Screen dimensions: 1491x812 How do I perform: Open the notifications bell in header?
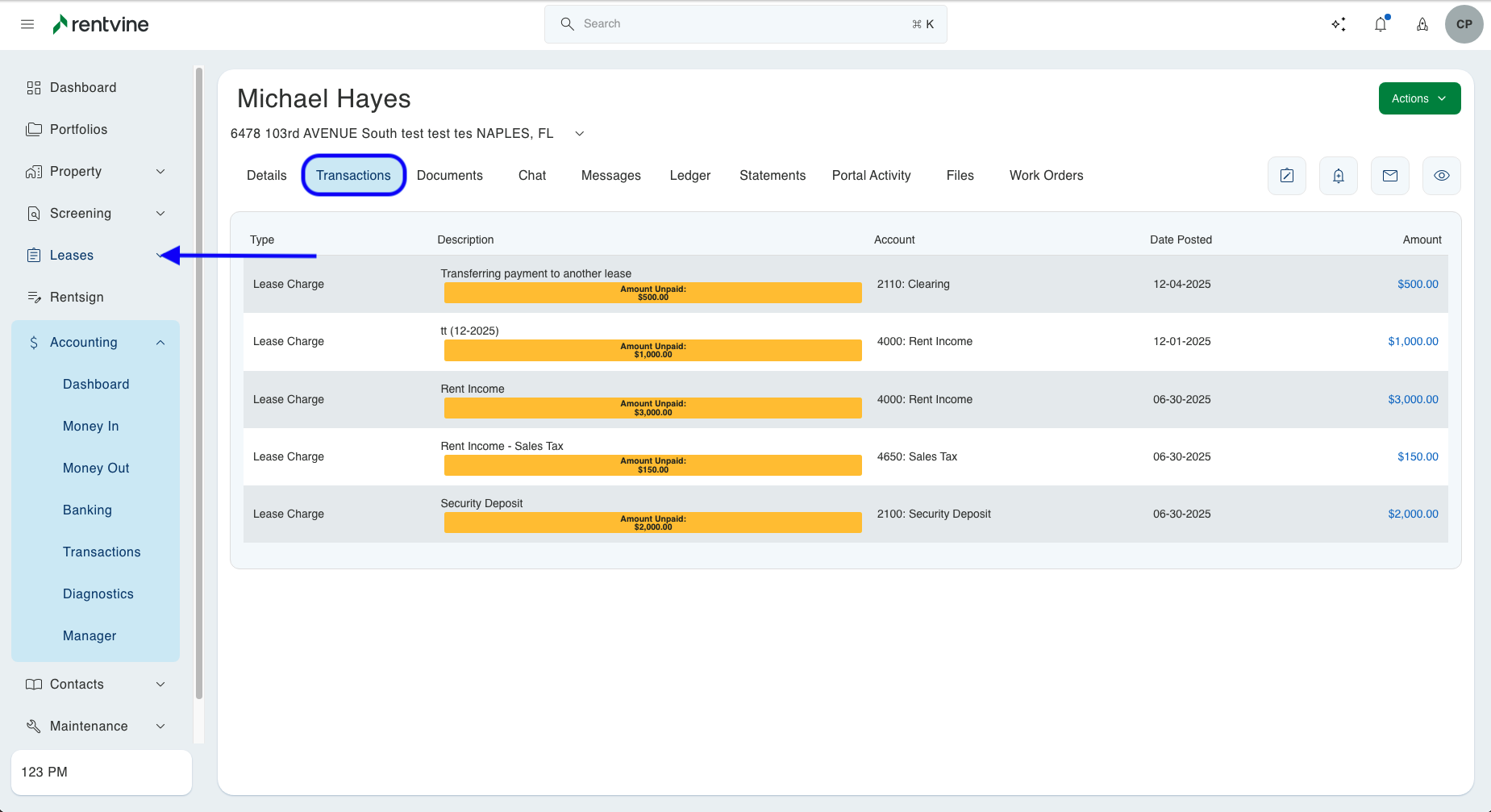[1381, 24]
